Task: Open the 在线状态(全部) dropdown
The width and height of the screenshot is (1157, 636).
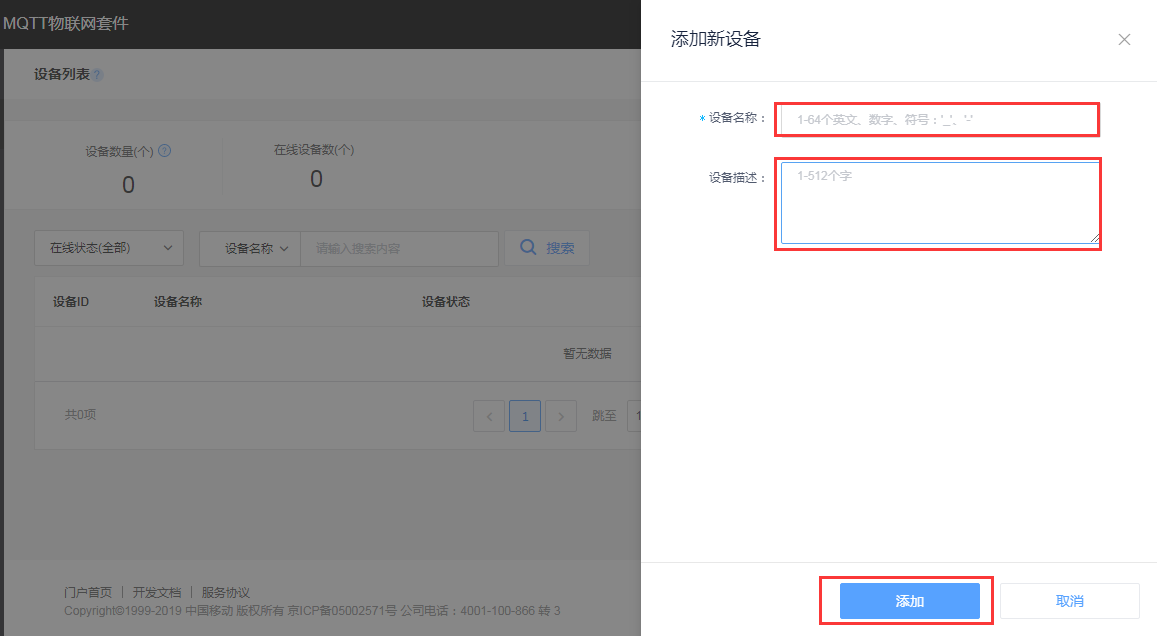Action: [108, 249]
